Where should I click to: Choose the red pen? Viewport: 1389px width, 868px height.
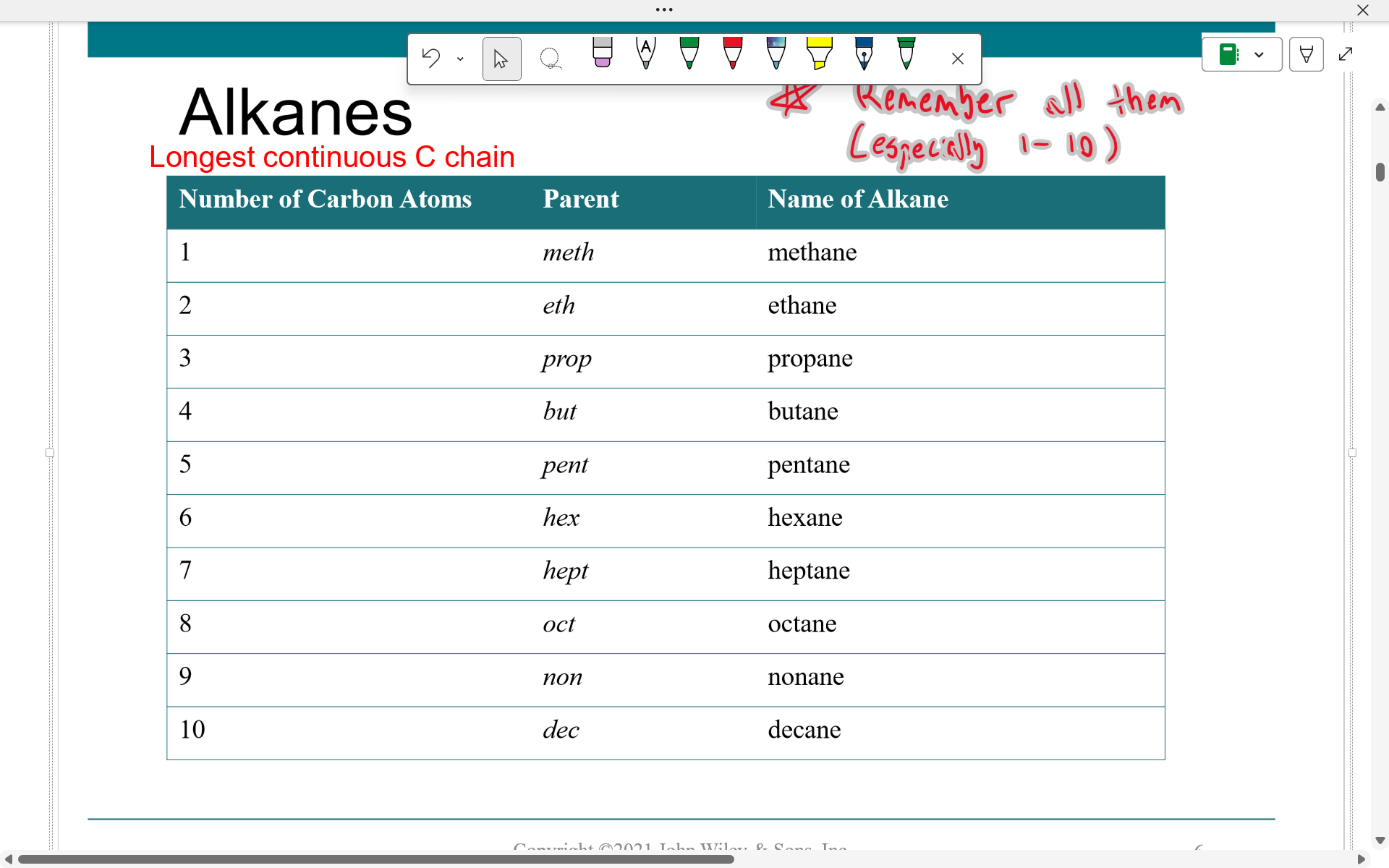732,54
